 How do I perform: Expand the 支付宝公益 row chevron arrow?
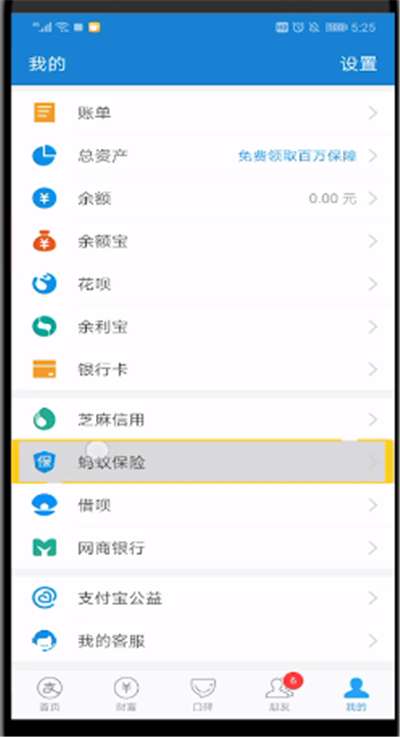[x=373, y=598]
